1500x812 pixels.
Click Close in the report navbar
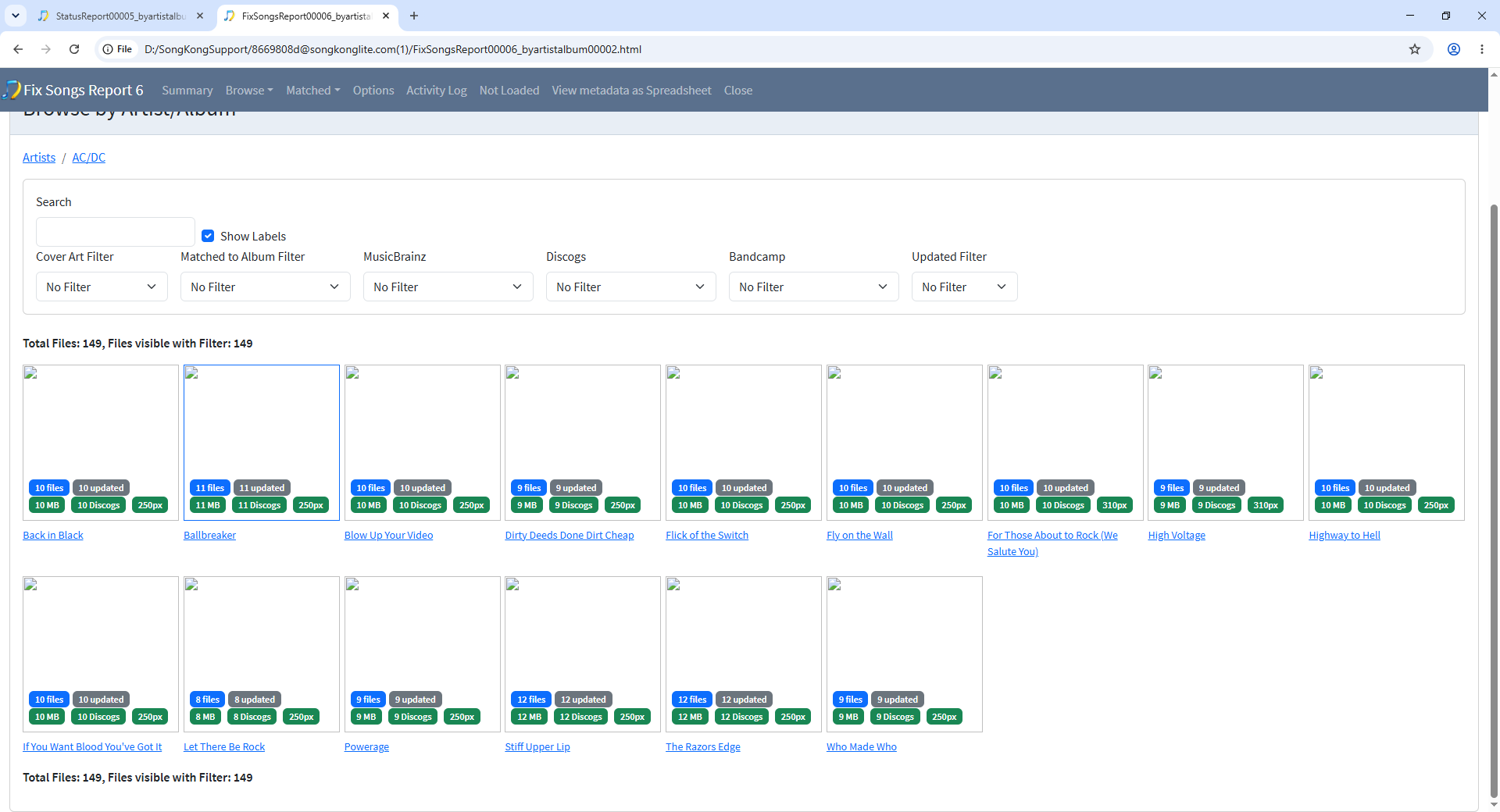(738, 91)
